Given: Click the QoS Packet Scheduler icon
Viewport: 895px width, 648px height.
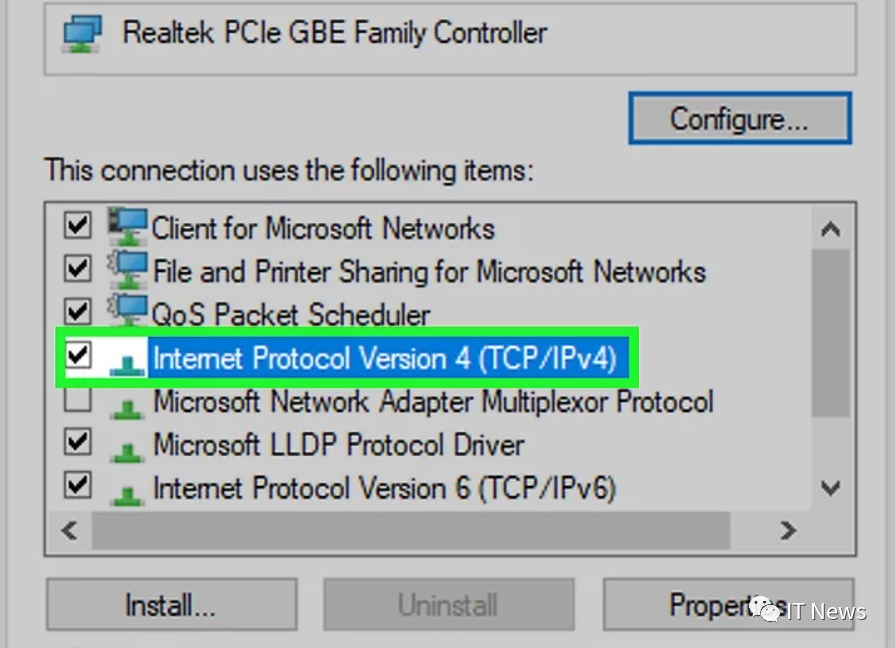Looking at the screenshot, I should coord(127,313).
